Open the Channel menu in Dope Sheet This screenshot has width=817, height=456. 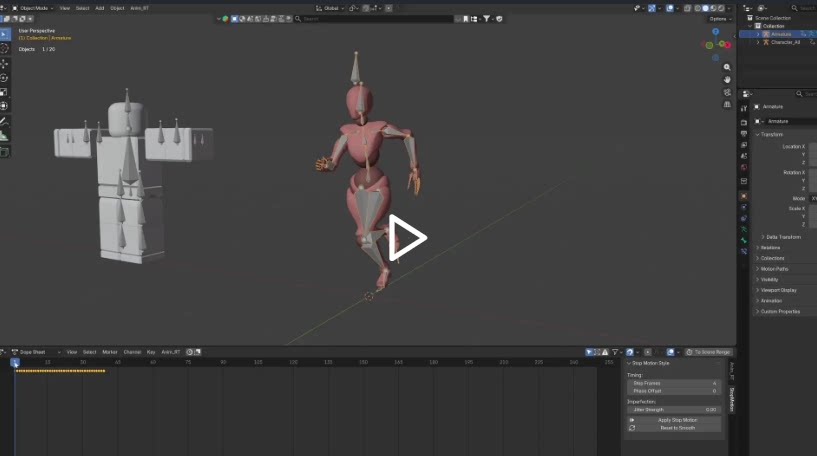pos(132,352)
